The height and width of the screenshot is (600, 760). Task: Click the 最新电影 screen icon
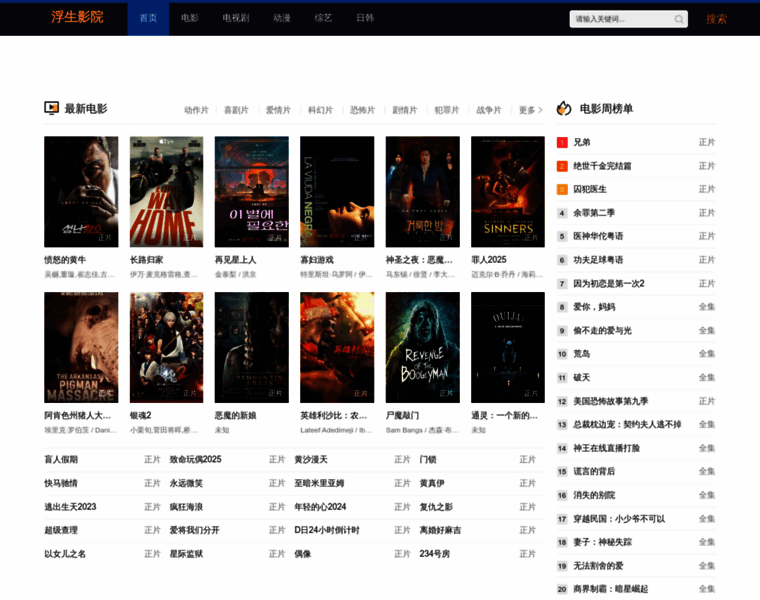[x=51, y=108]
